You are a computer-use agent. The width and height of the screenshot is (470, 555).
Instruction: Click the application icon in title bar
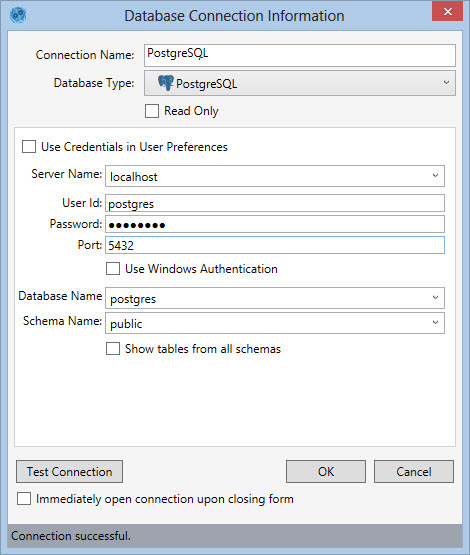click(18, 16)
